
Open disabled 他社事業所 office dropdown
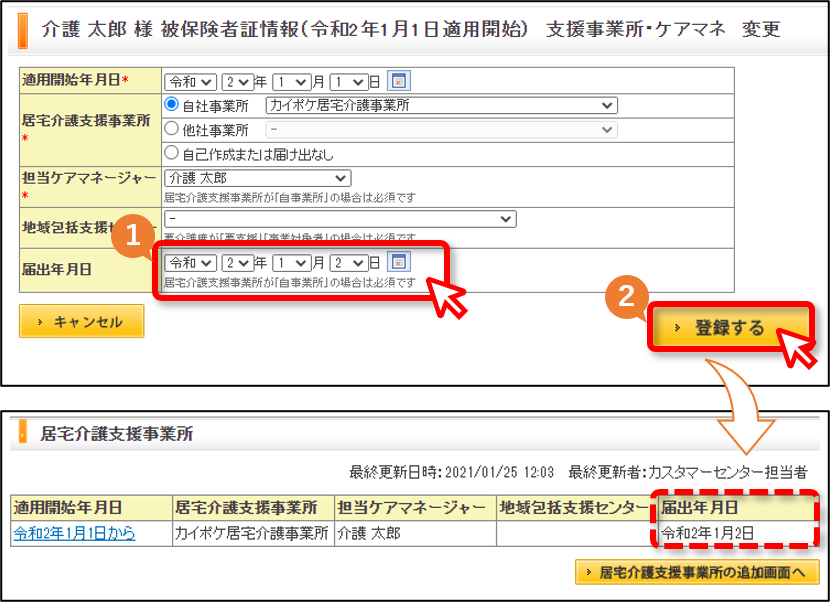[441, 130]
